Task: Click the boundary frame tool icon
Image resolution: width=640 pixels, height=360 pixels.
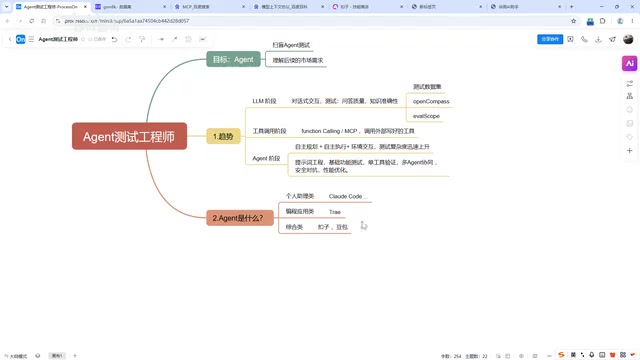Action: (x=202, y=39)
